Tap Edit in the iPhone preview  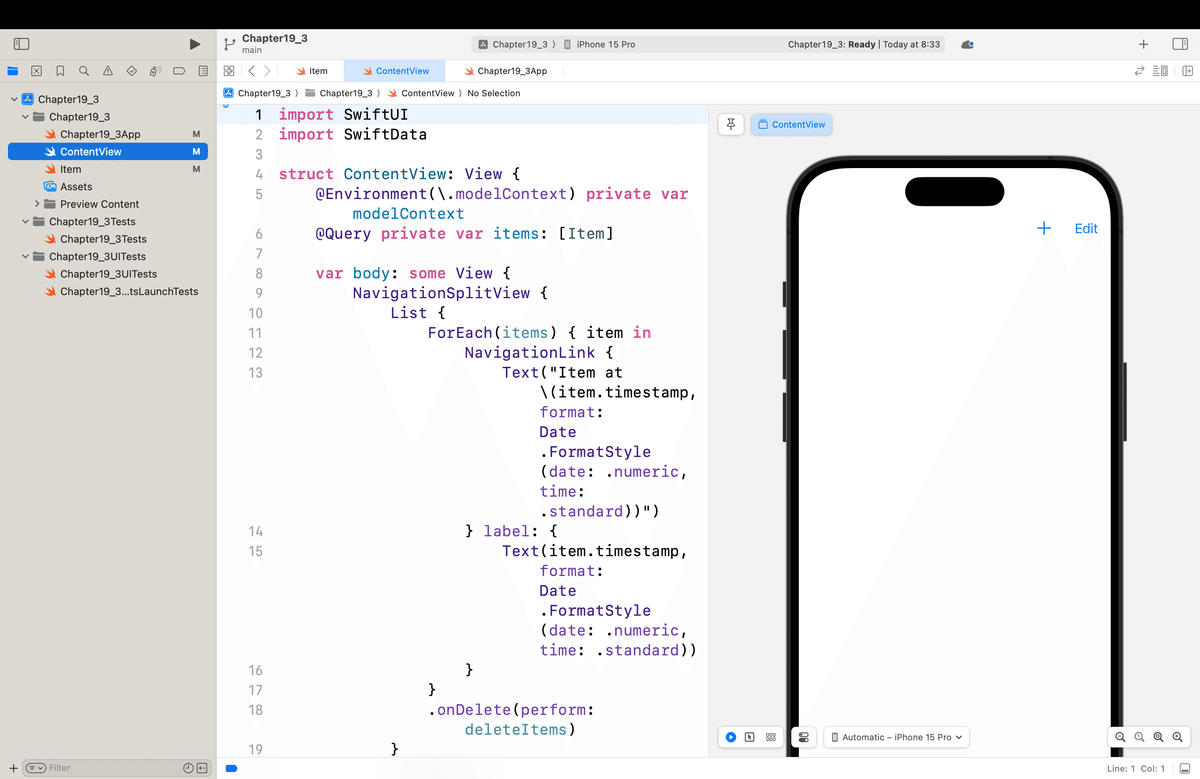coord(1086,228)
